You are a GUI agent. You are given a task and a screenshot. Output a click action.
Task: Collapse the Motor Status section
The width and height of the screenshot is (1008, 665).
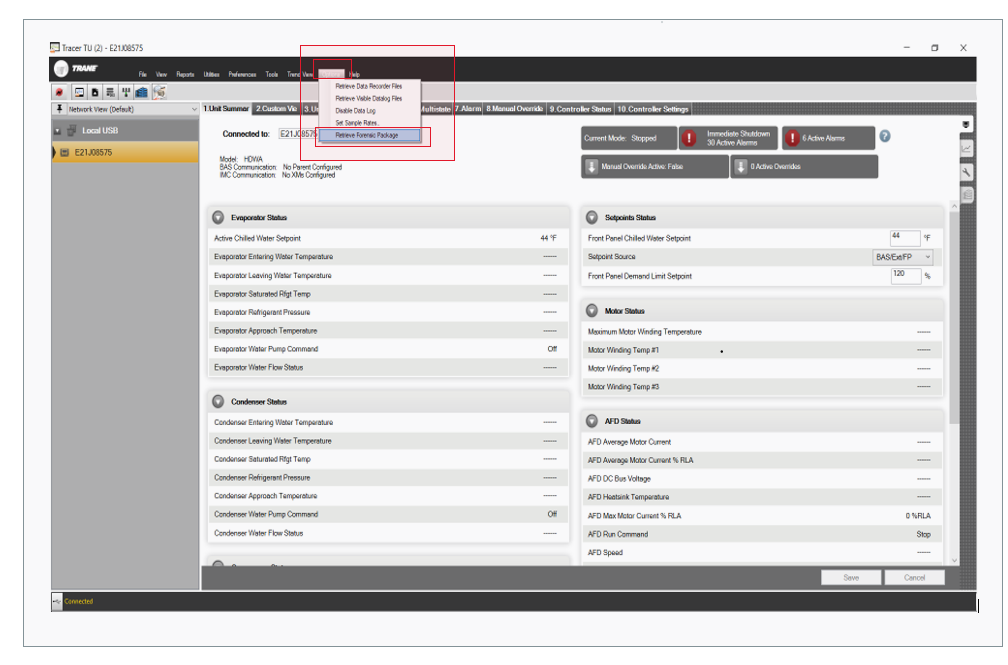pos(591,311)
